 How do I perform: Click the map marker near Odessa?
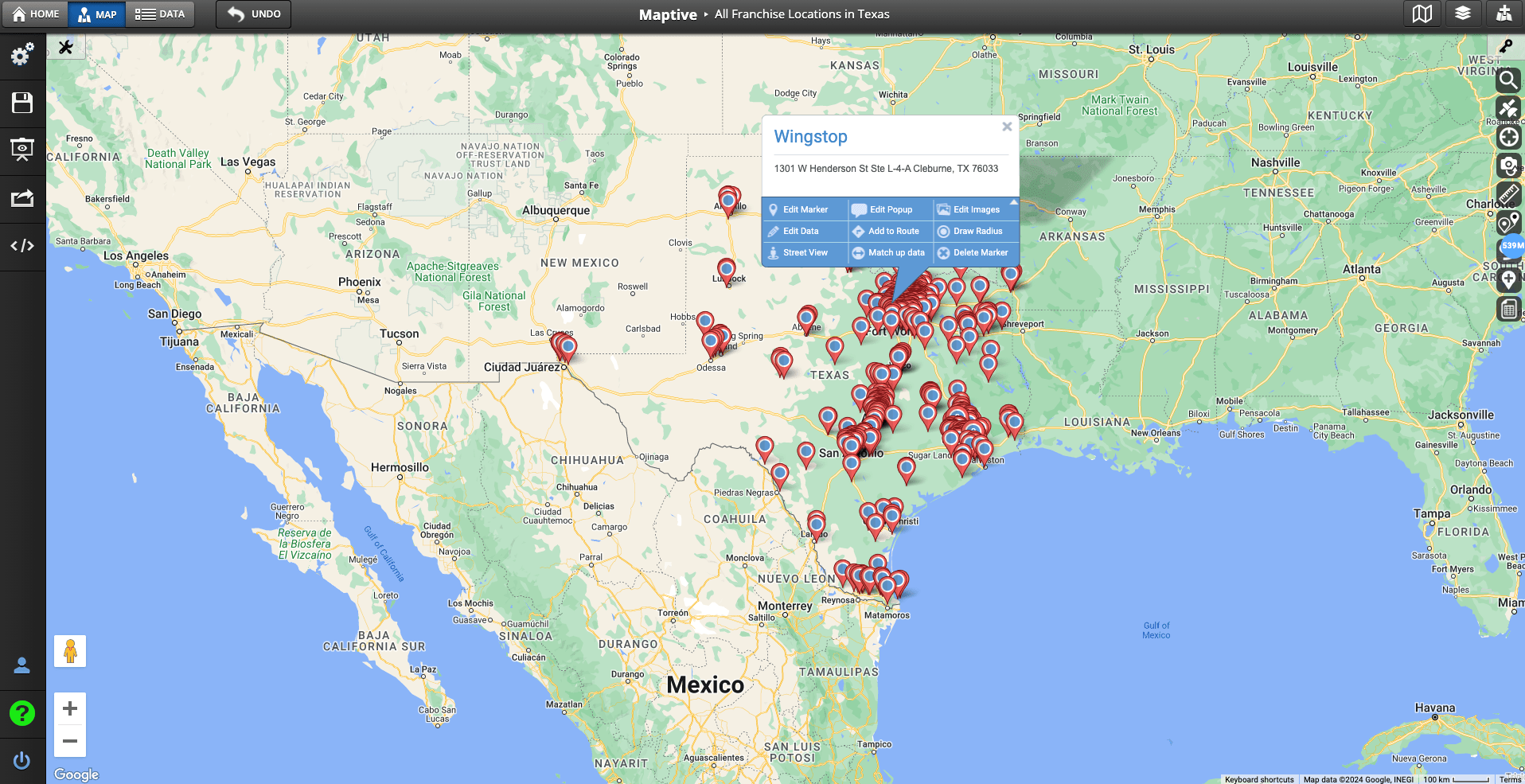(711, 344)
